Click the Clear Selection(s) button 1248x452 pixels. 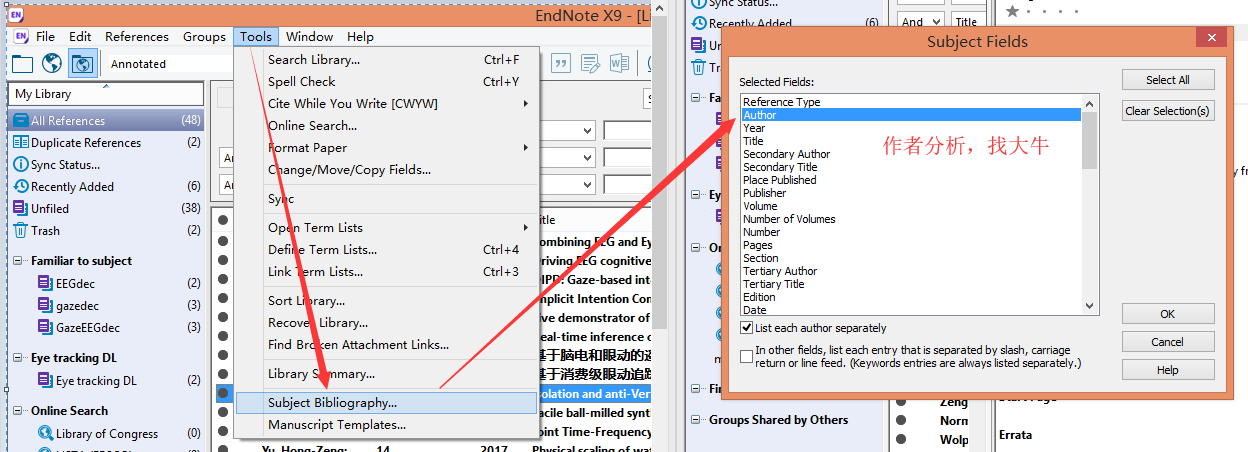tap(1168, 111)
